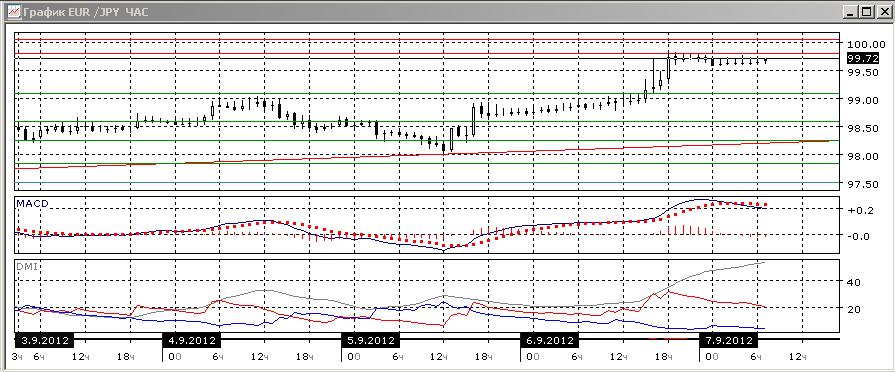Click the 4.9.2012 date marker
895x372 pixels.
[x=192, y=341]
